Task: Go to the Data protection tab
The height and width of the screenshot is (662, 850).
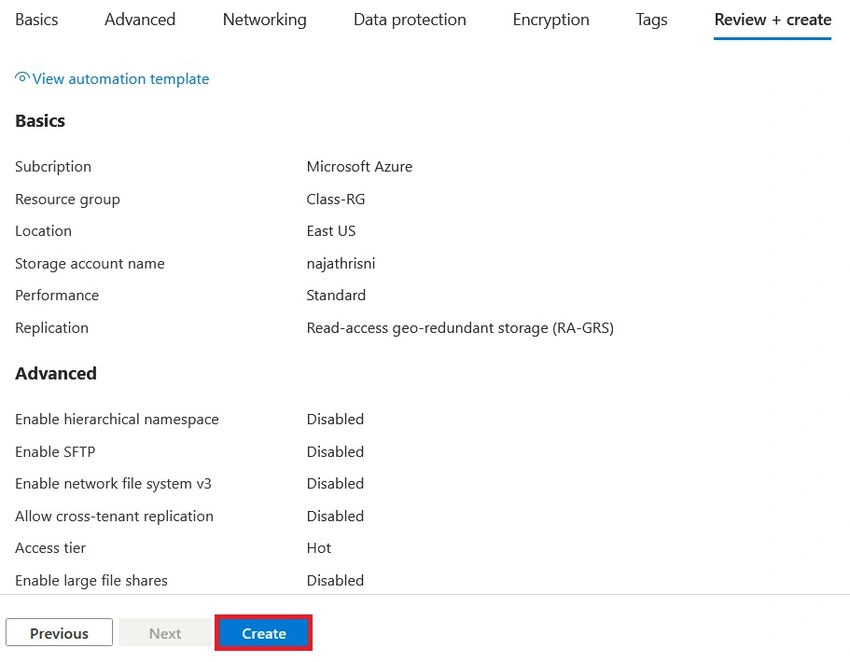Action: (x=410, y=20)
